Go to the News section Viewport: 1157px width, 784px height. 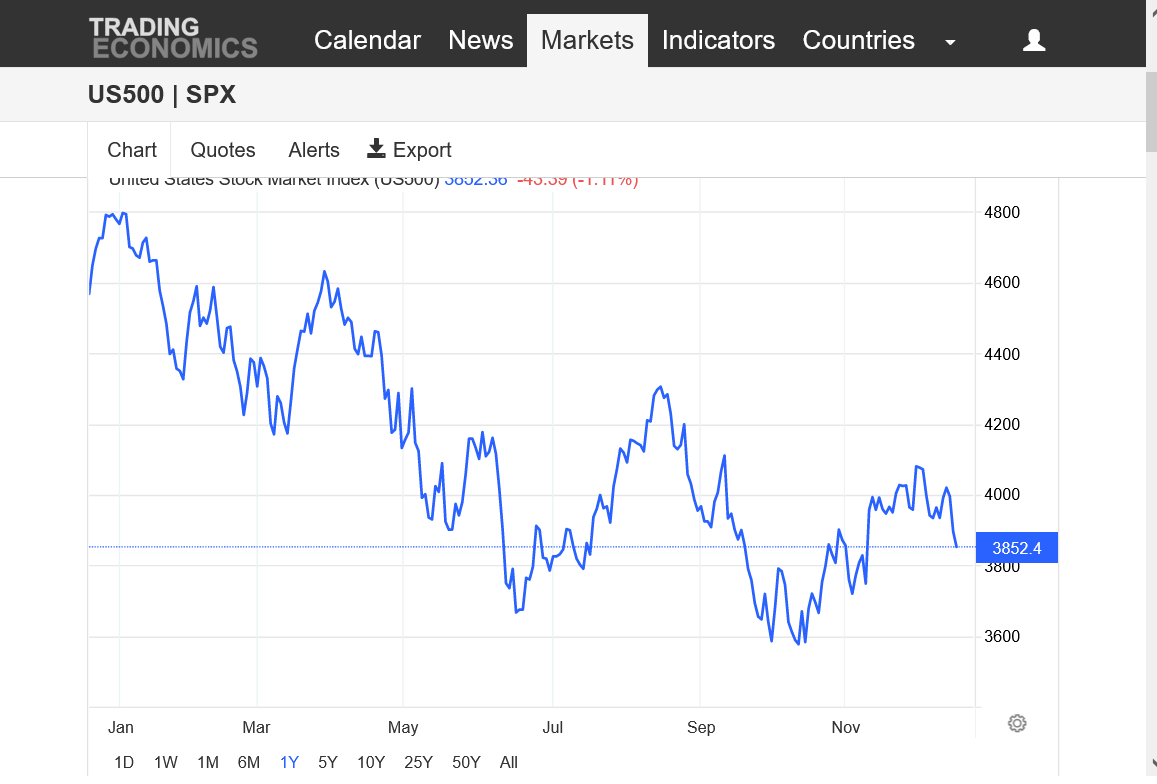[481, 40]
